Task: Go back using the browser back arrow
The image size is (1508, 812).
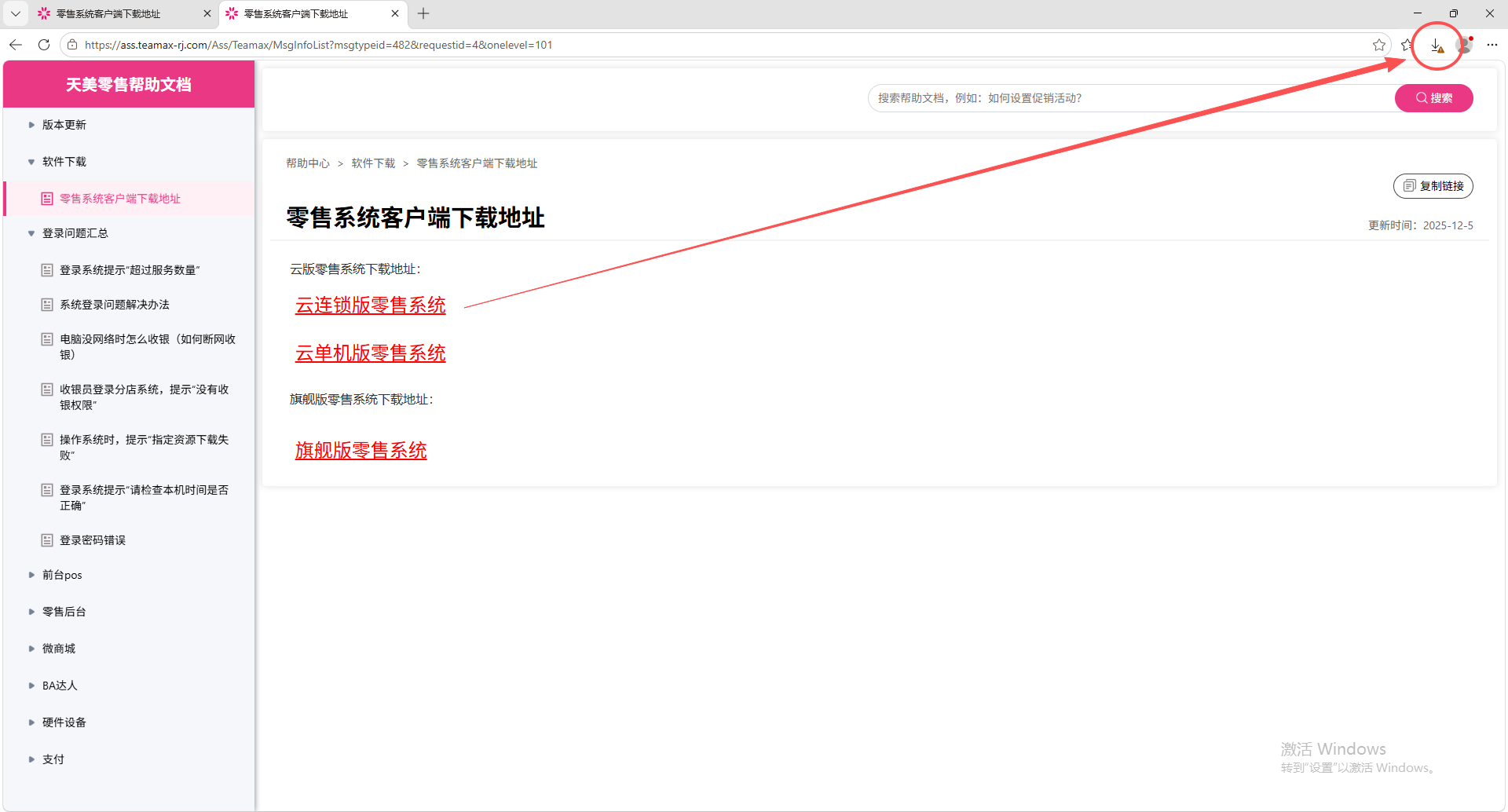Action: click(16, 45)
